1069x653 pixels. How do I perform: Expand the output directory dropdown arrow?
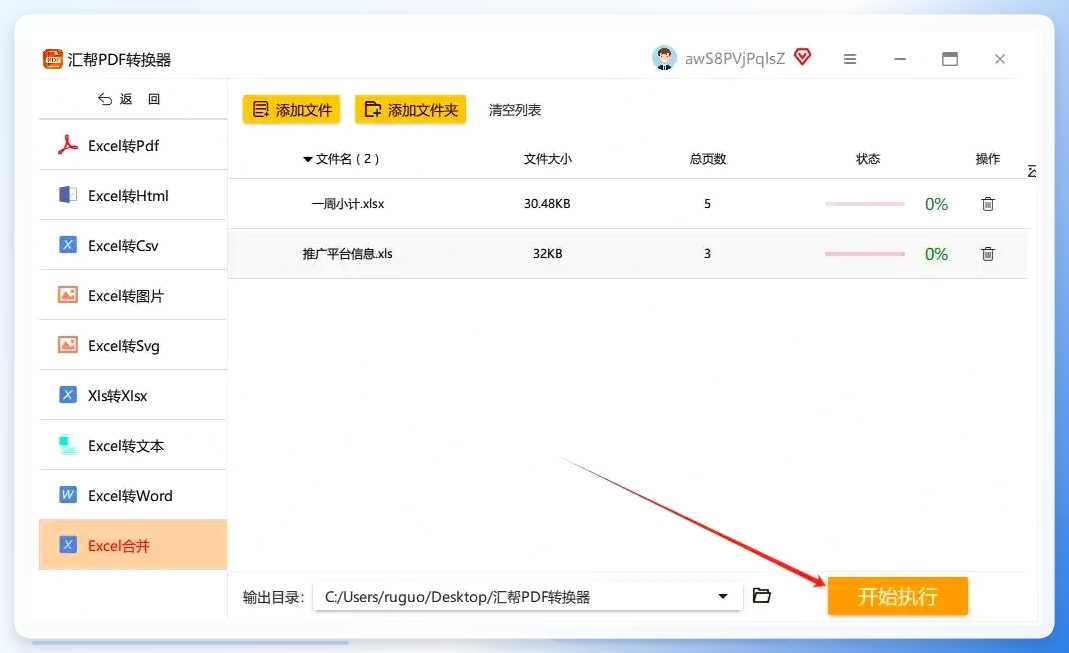click(723, 596)
